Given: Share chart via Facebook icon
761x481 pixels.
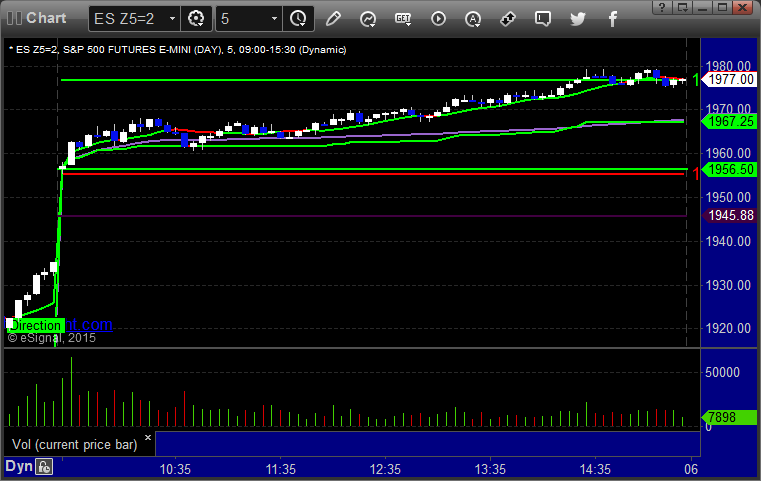Looking at the screenshot, I should pyautogui.click(x=612, y=18).
